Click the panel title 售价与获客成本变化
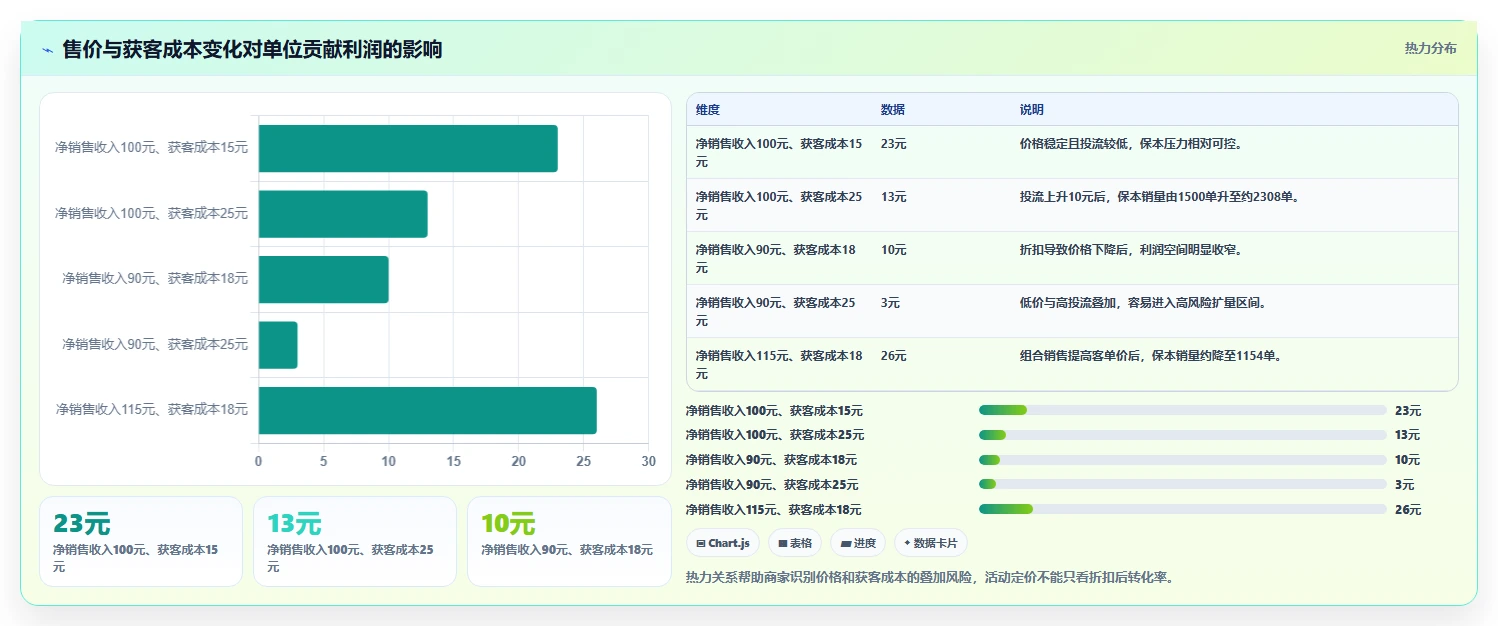 (252, 49)
